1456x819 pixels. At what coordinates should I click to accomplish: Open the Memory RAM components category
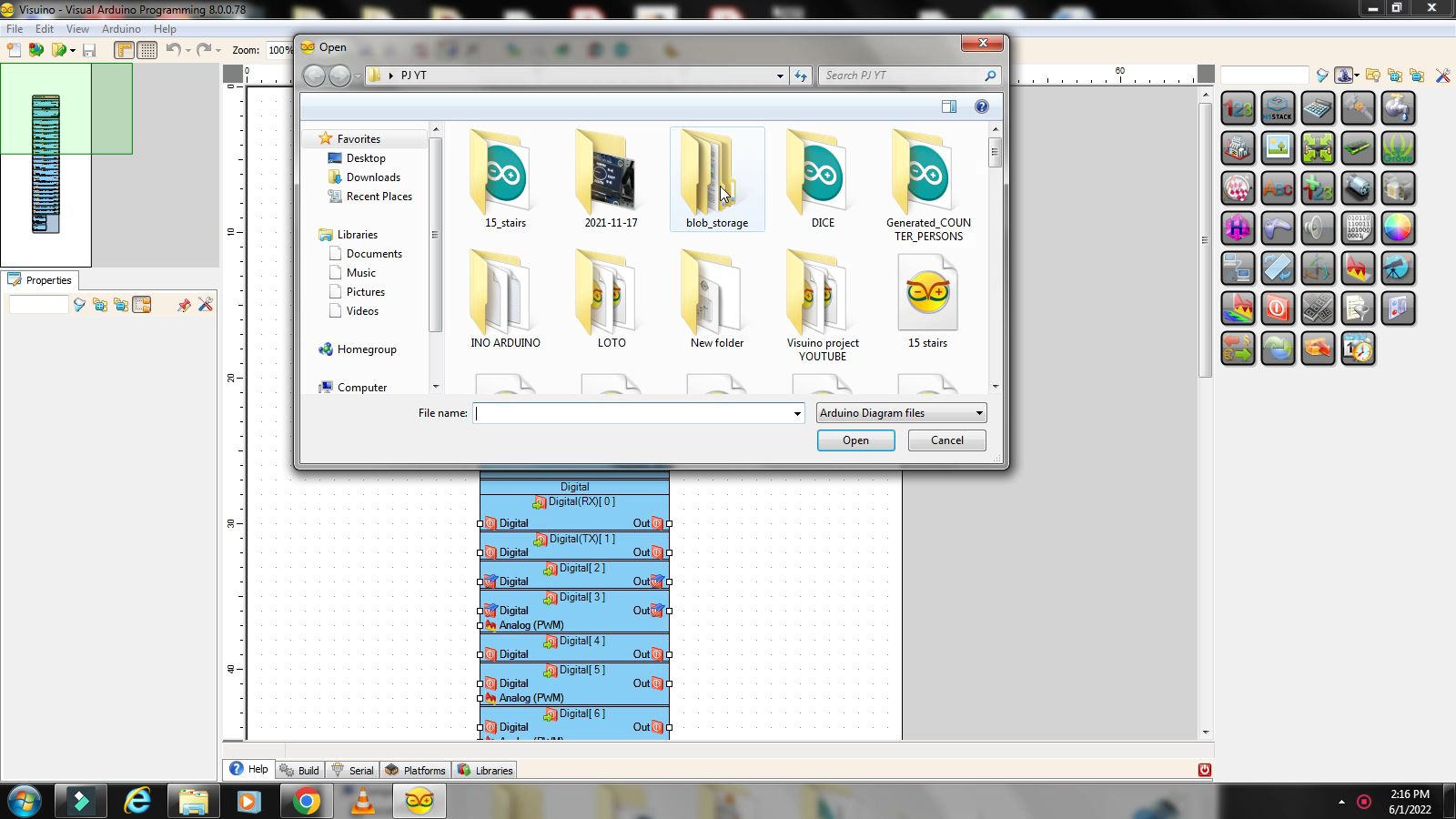click(x=1358, y=148)
